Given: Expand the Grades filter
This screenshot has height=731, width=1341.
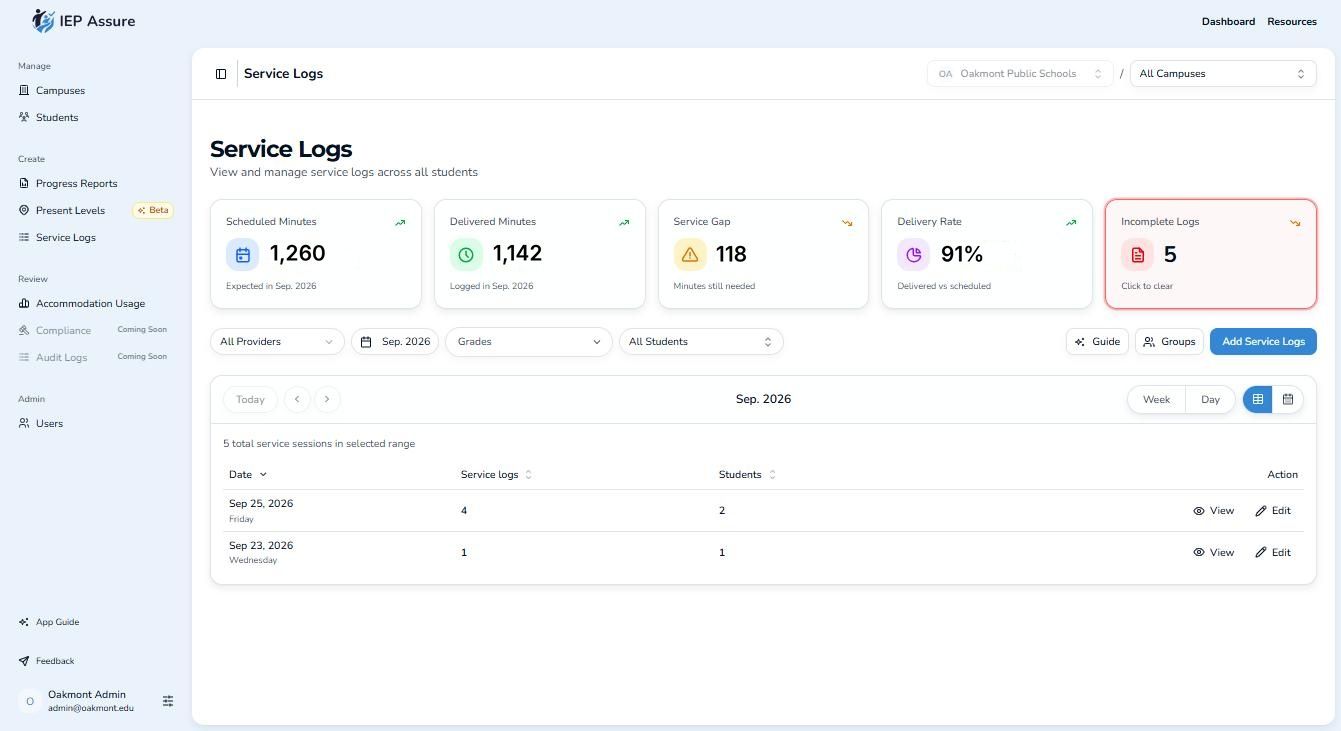Looking at the screenshot, I should tap(529, 342).
